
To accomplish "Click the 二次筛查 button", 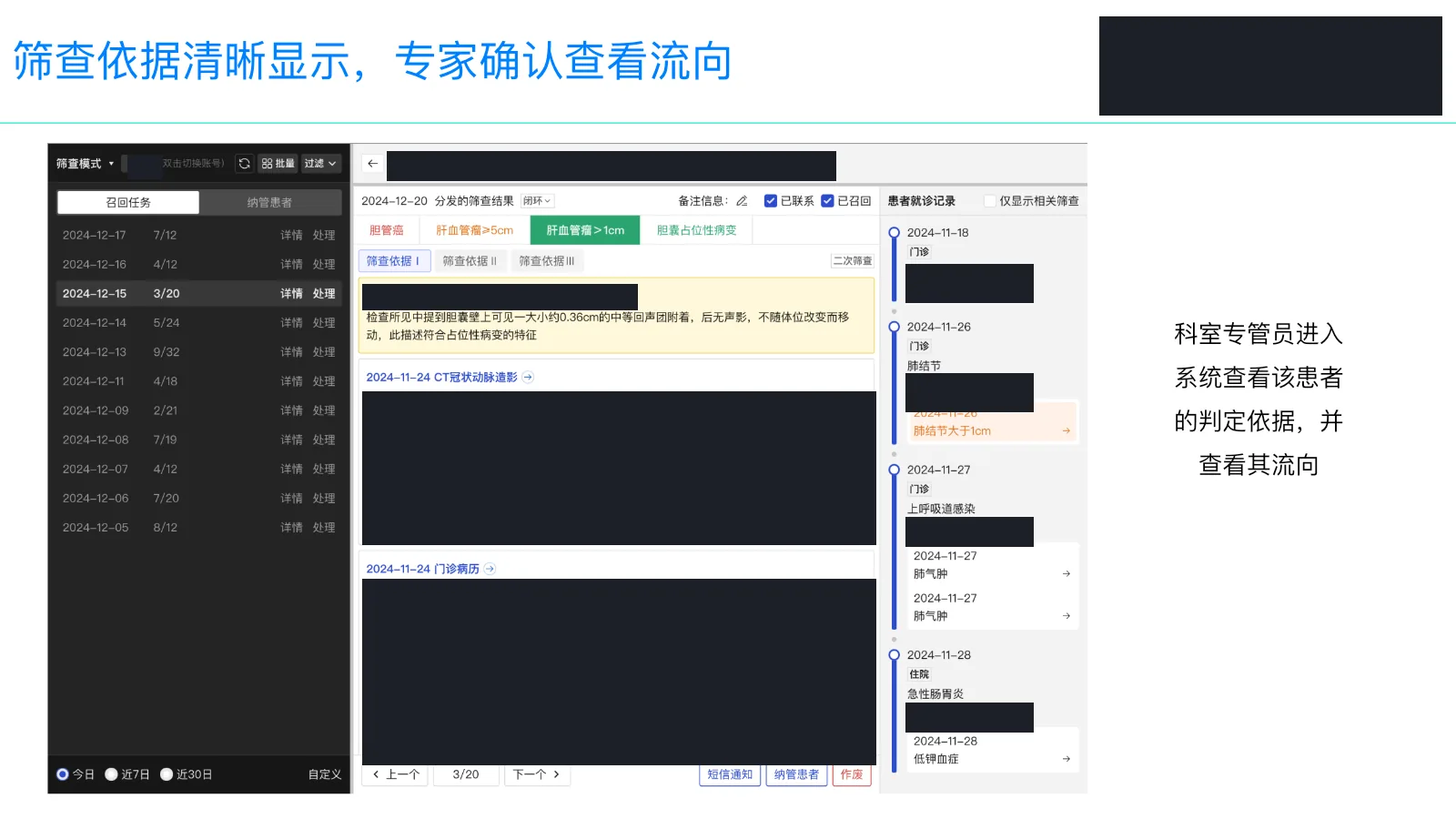I will [853, 261].
